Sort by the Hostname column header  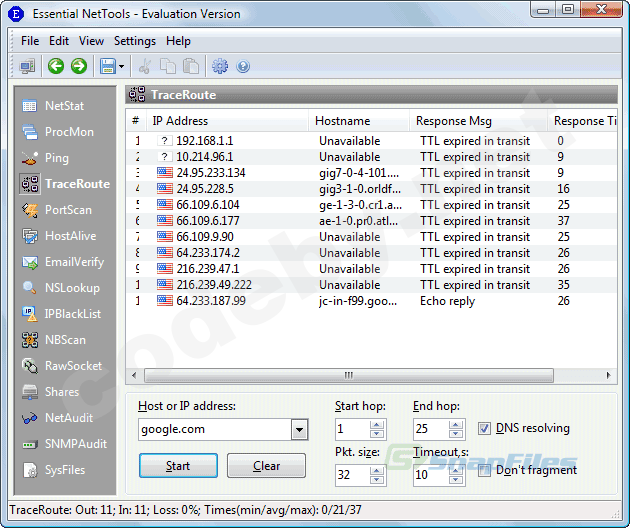tap(359, 121)
